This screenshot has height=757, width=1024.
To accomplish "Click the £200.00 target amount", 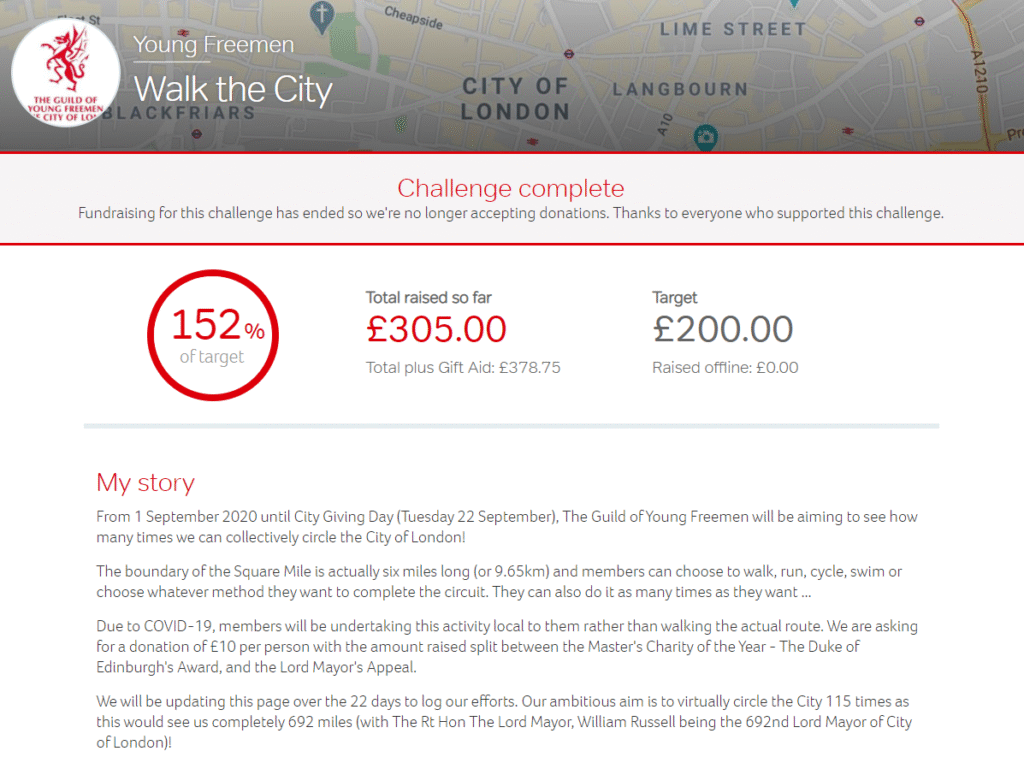I will point(722,329).
